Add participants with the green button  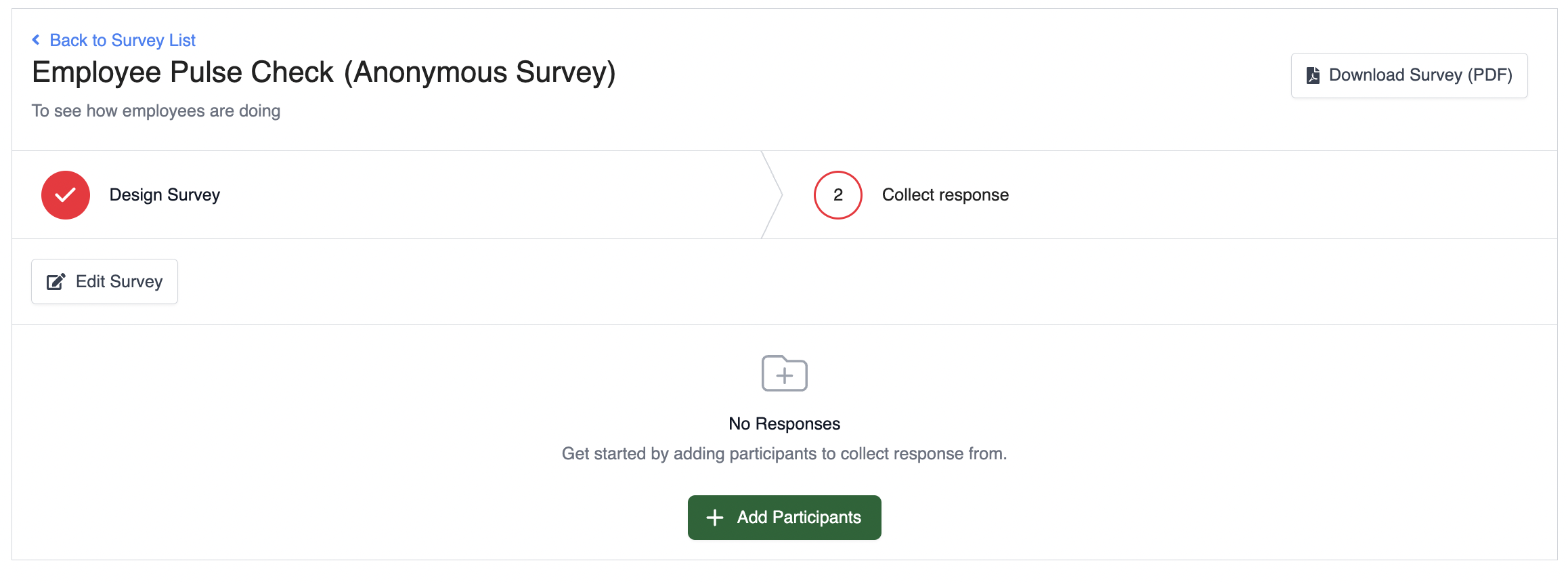[x=785, y=518]
